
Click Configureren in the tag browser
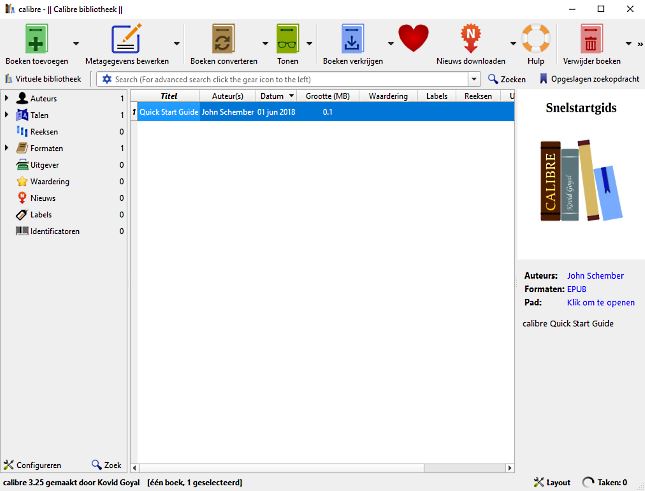click(32, 465)
